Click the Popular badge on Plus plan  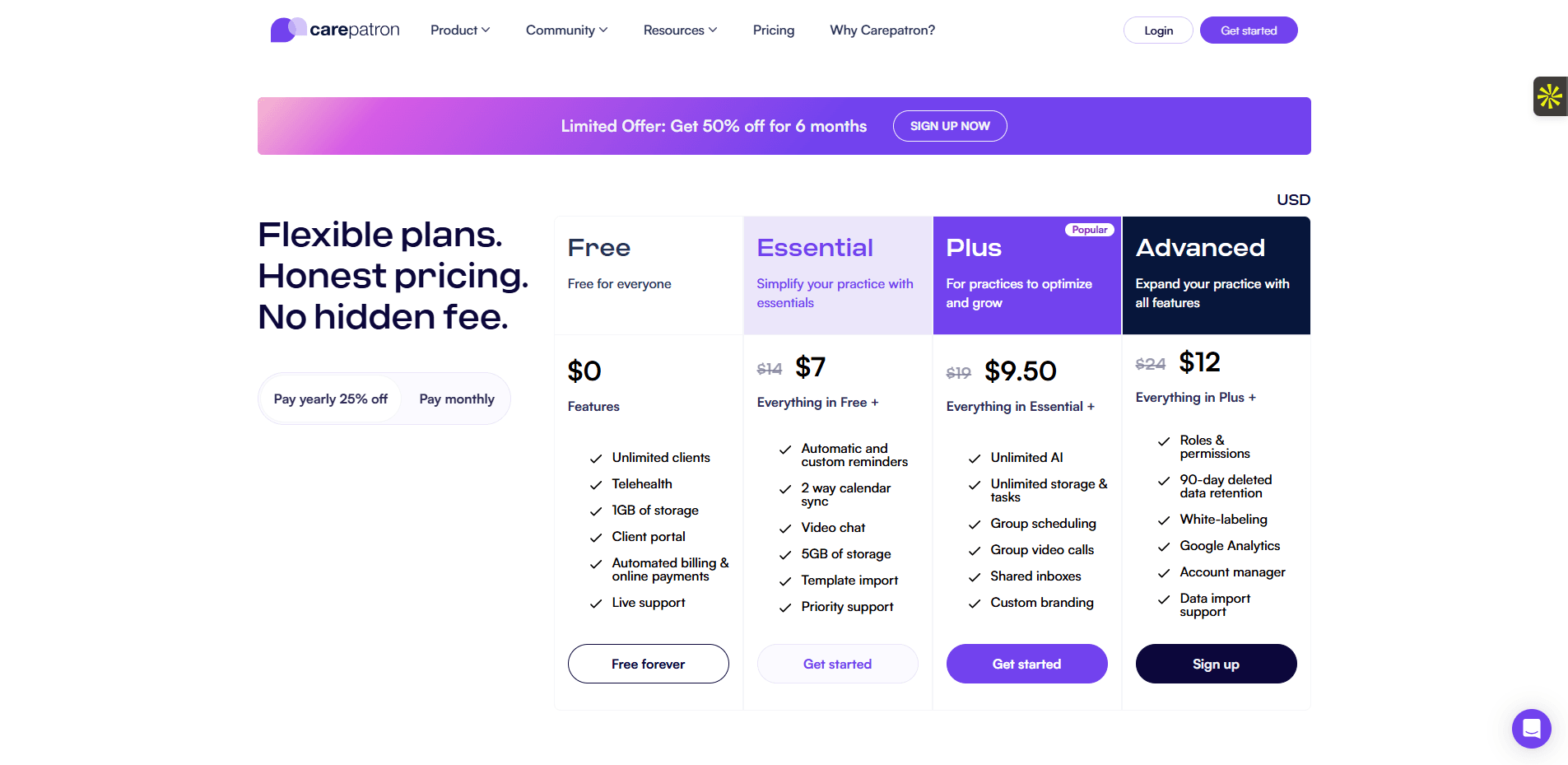(1089, 230)
